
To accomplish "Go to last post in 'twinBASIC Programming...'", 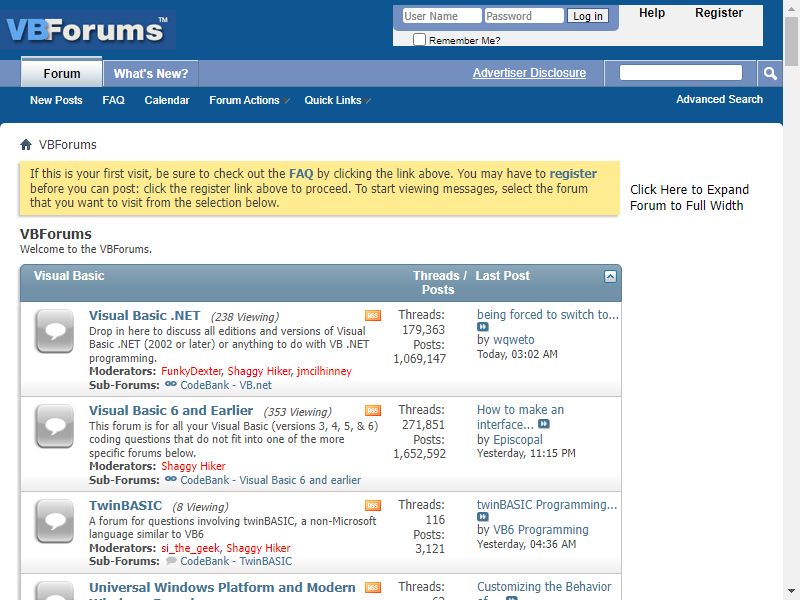I will (x=483, y=517).
